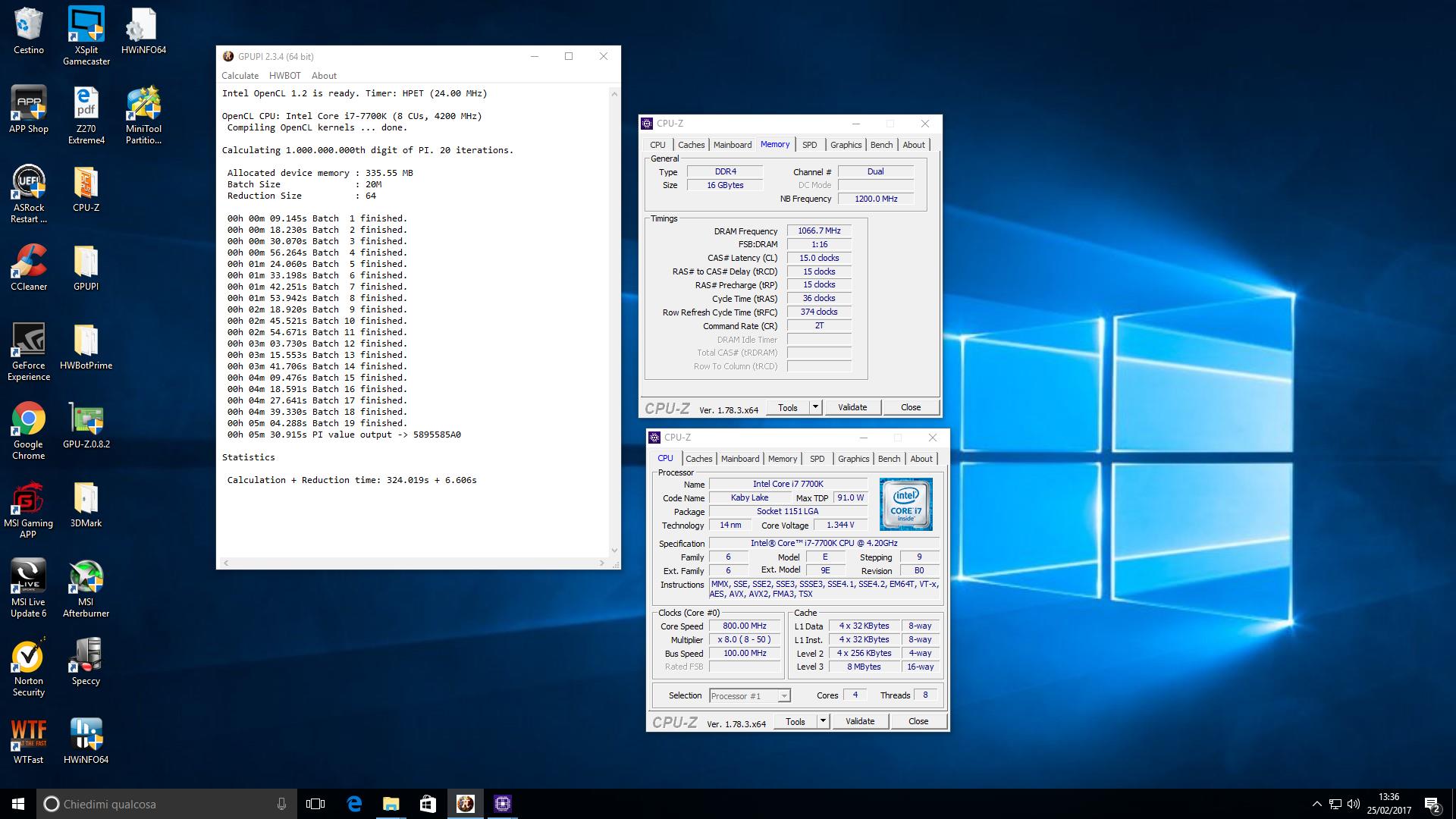Open the network icon in system tray

[x=1335, y=804]
